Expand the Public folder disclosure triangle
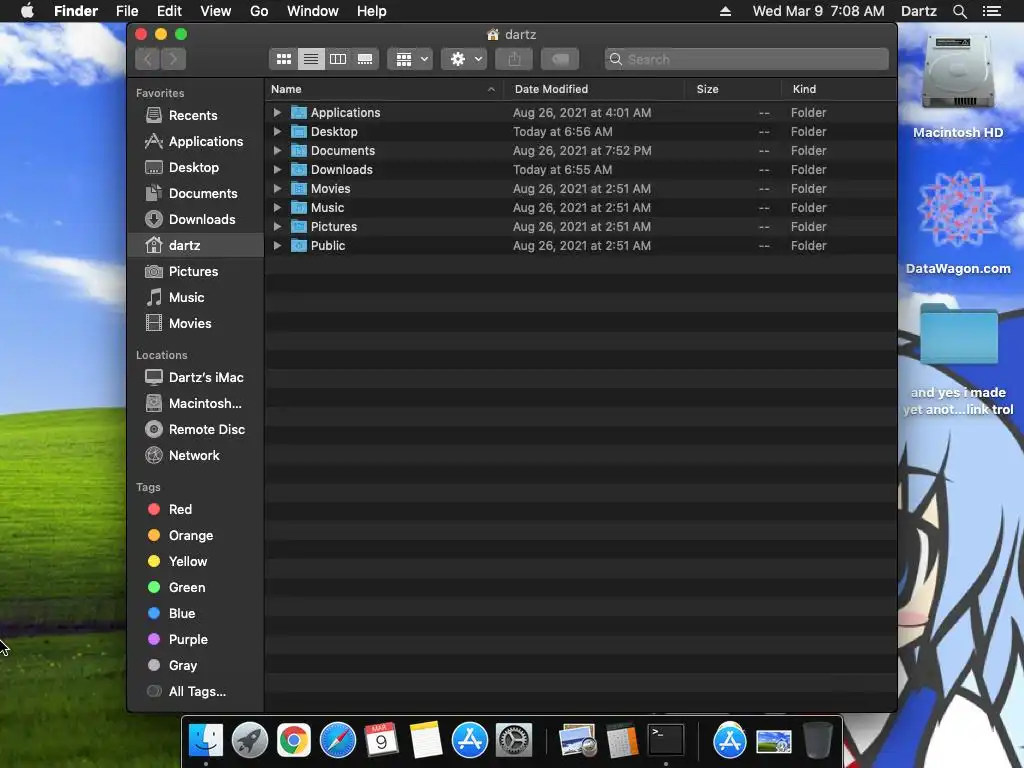The image size is (1024, 768). pyautogui.click(x=277, y=246)
